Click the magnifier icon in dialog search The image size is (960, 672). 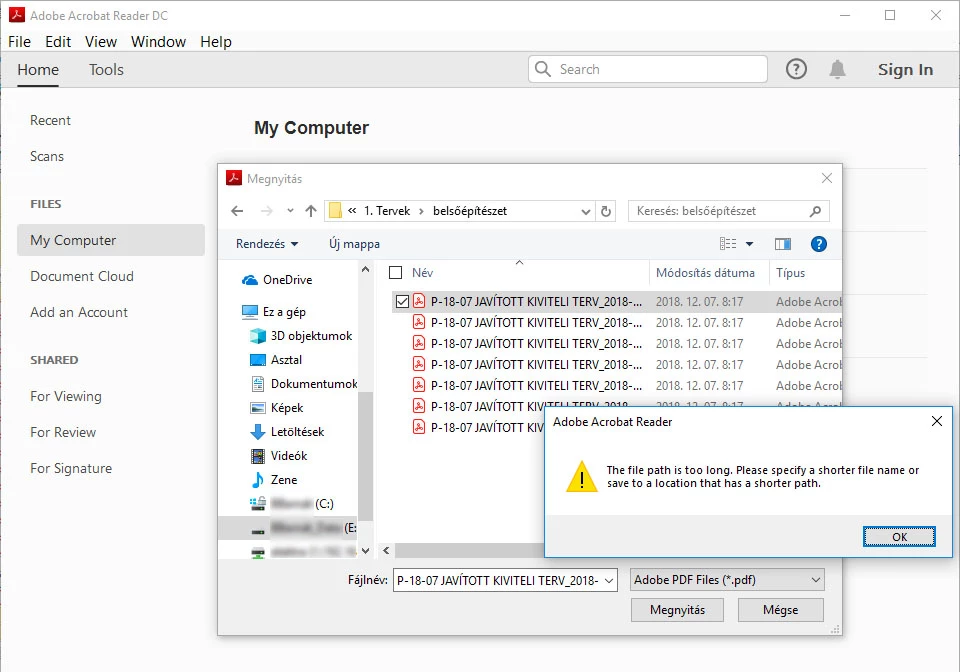(815, 211)
